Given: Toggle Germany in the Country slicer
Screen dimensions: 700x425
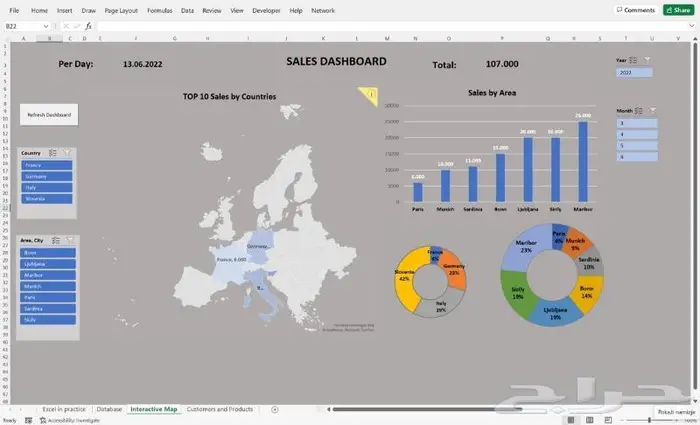Looking at the screenshot, I should (x=47, y=176).
